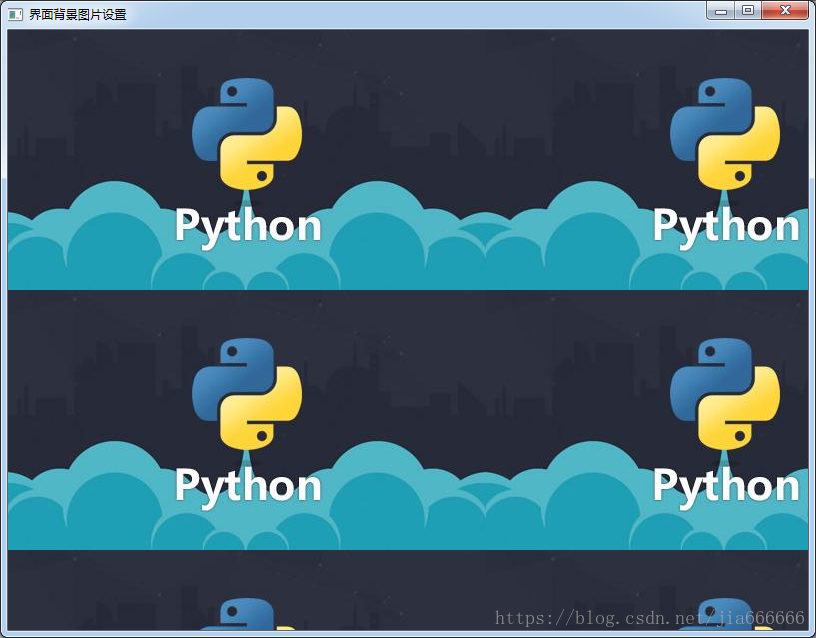
Task: Click the 'Python' text under the top-right logo
Action: [x=727, y=225]
